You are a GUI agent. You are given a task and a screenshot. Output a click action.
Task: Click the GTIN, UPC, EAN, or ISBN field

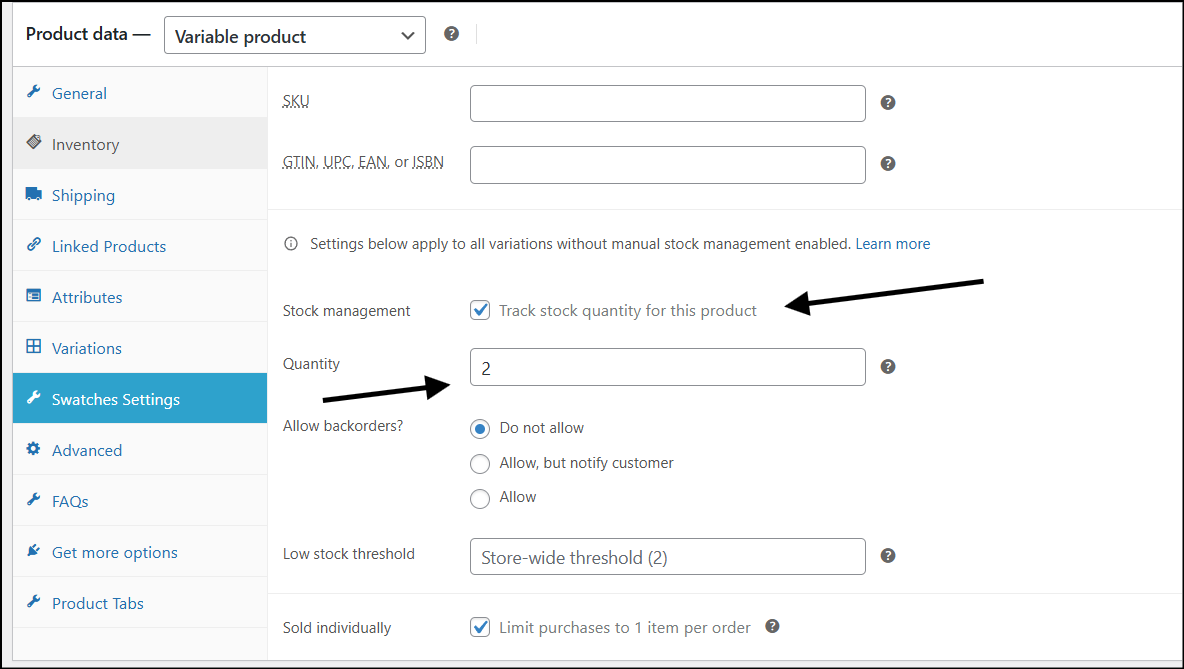668,165
